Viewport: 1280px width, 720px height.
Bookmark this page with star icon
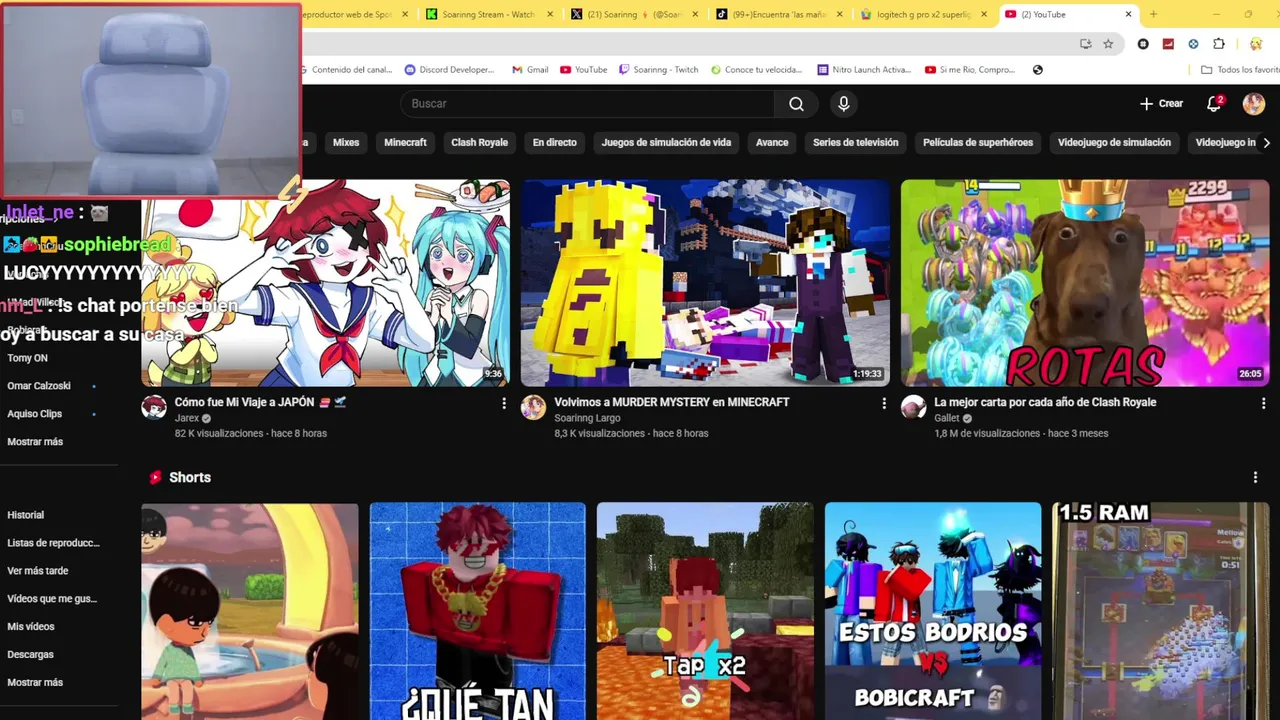1108,44
